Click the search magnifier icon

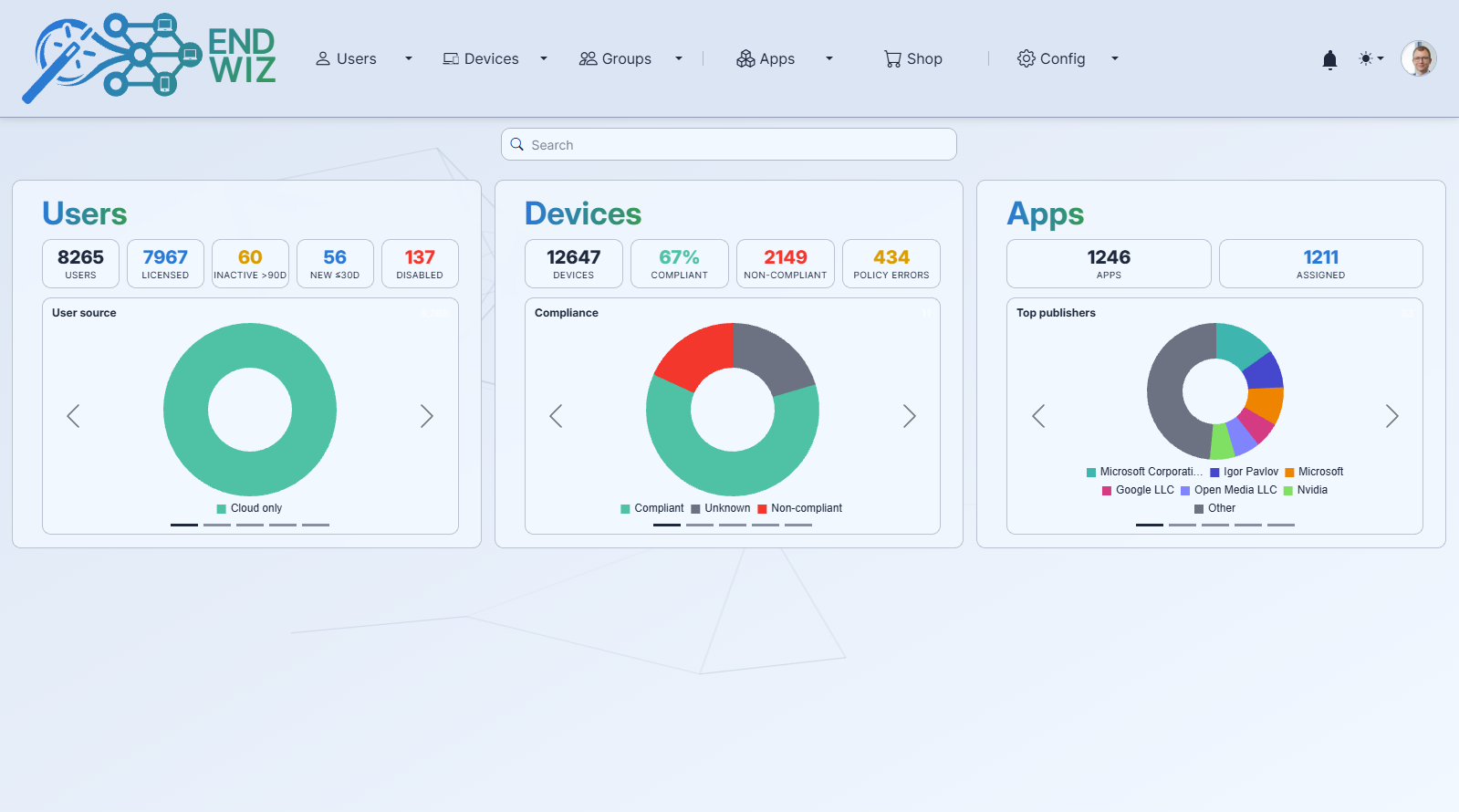(517, 144)
